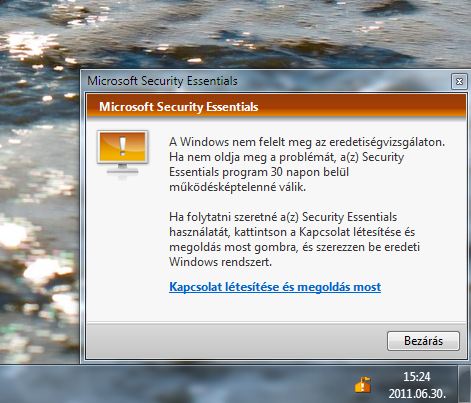This screenshot has height=403, width=471.
Task: Click the paragraph starting with A Windows nem felelt
Action: click(x=307, y=164)
